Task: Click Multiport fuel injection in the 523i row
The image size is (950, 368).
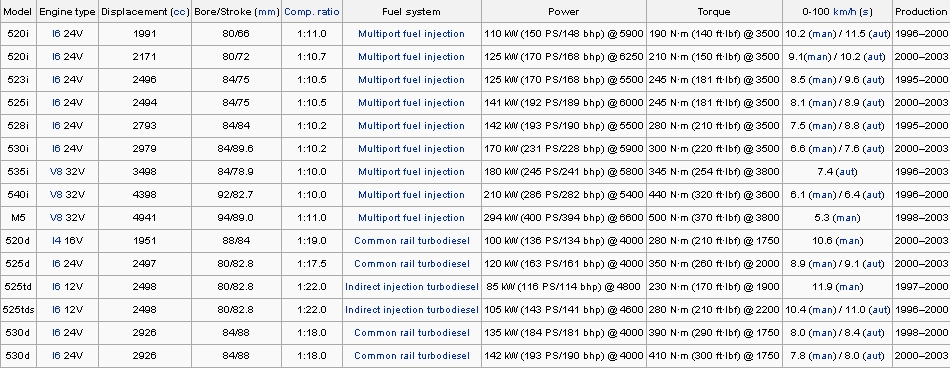Action: (x=411, y=80)
